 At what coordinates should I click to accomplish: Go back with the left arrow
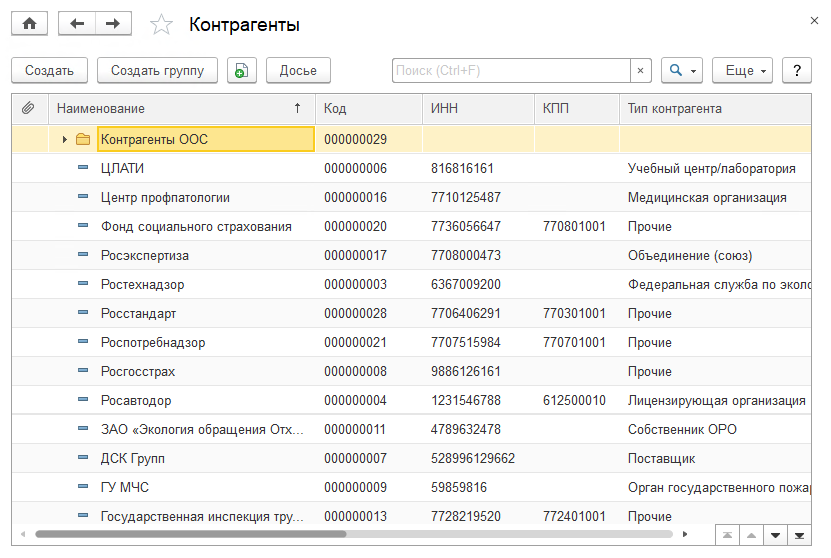click(x=77, y=24)
